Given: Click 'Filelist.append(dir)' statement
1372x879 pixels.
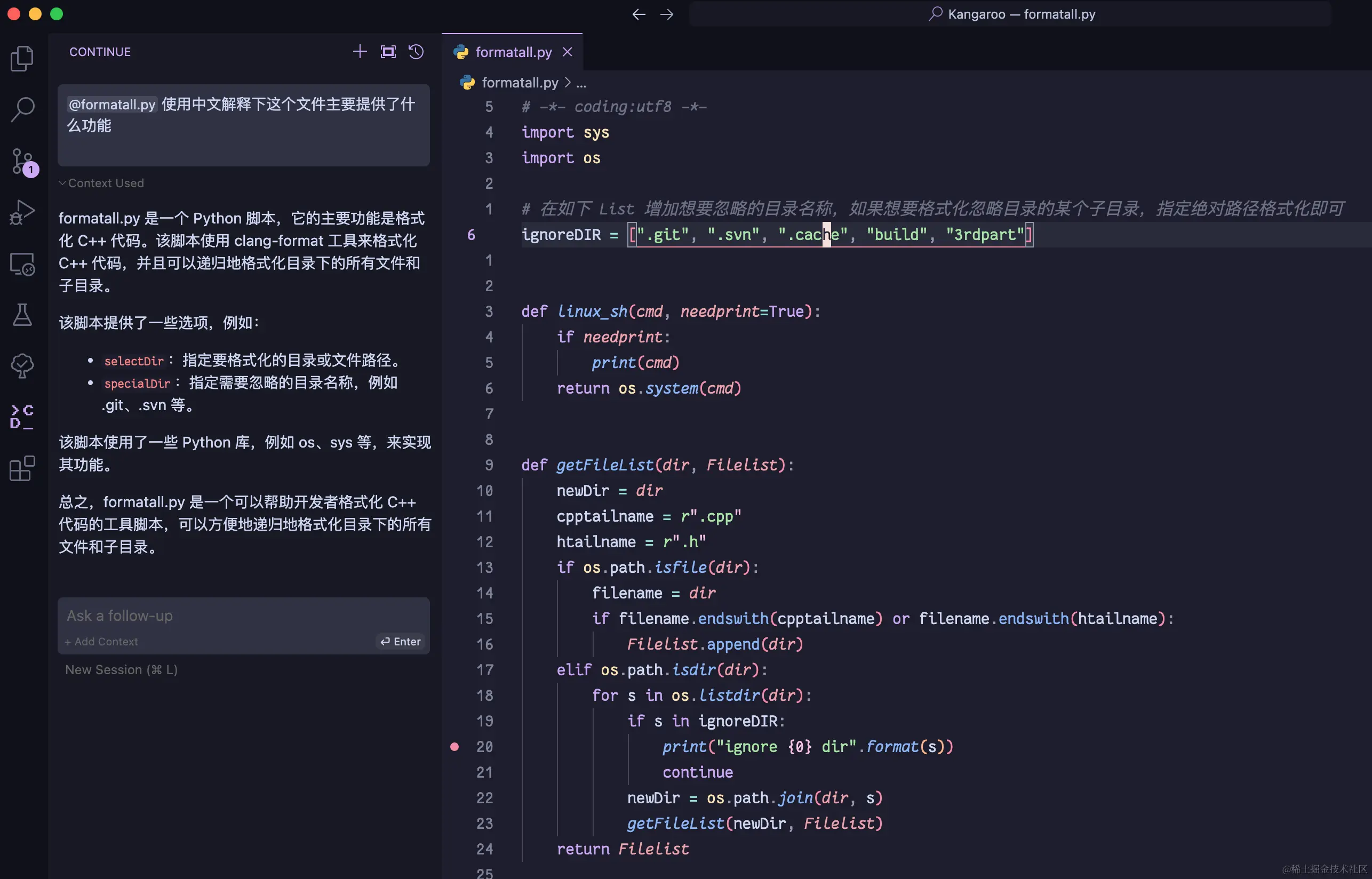Looking at the screenshot, I should pyautogui.click(x=715, y=644).
